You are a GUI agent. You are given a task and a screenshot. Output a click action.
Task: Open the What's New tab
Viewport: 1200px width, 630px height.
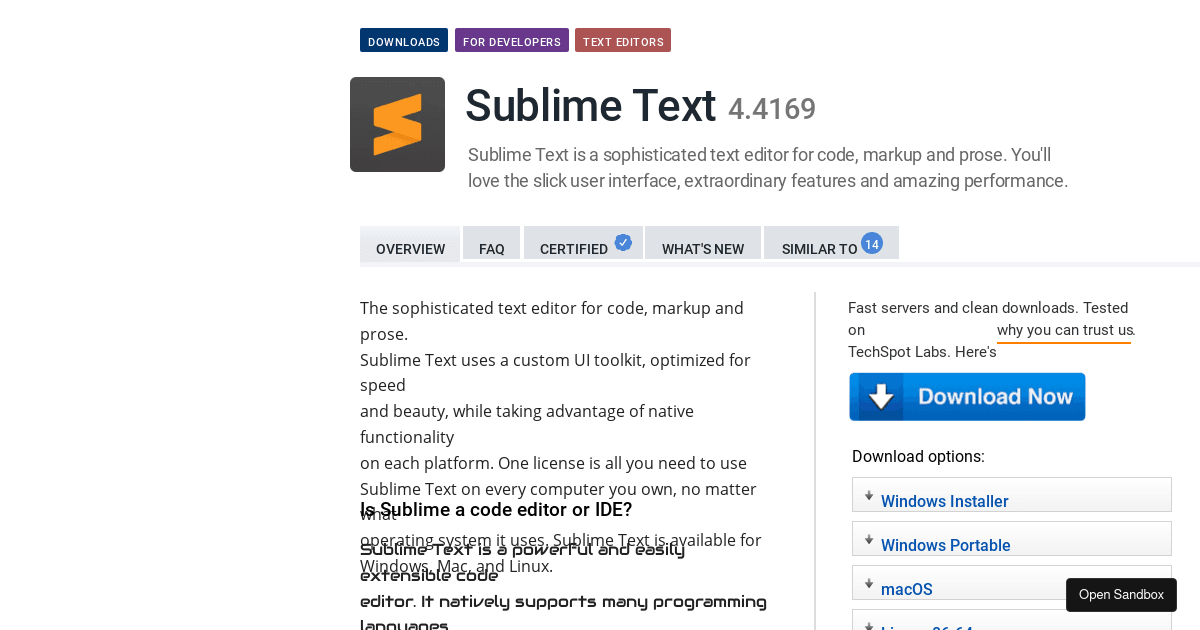pos(703,249)
